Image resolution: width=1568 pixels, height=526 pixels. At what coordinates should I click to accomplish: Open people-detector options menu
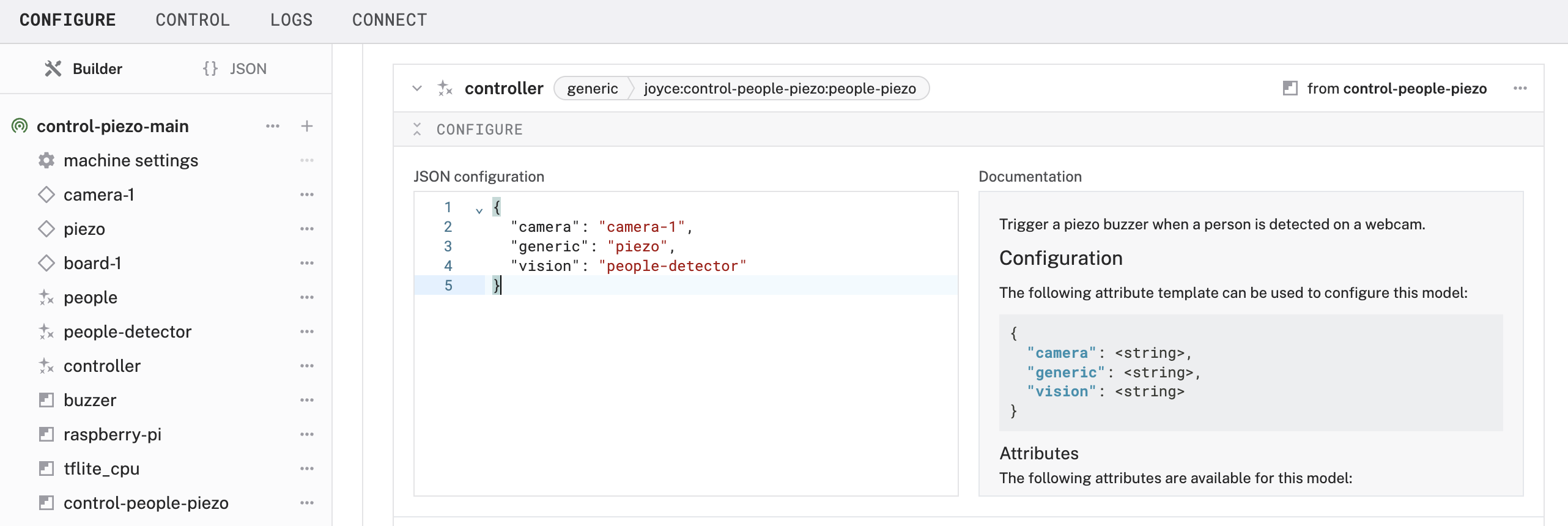point(307,332)
